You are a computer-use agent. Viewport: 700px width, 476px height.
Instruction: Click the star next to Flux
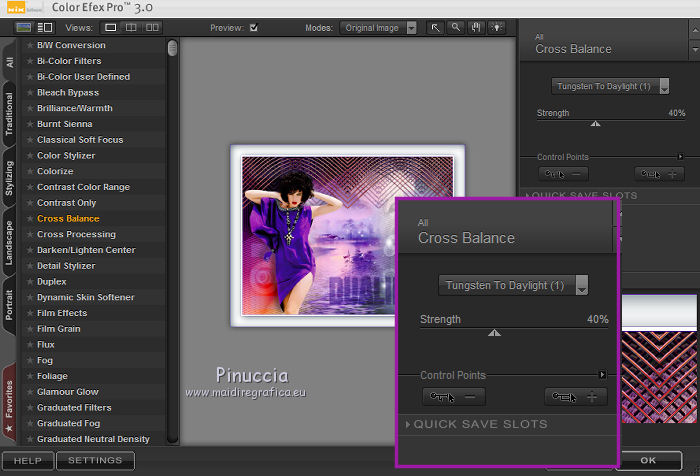click(29, 344)
